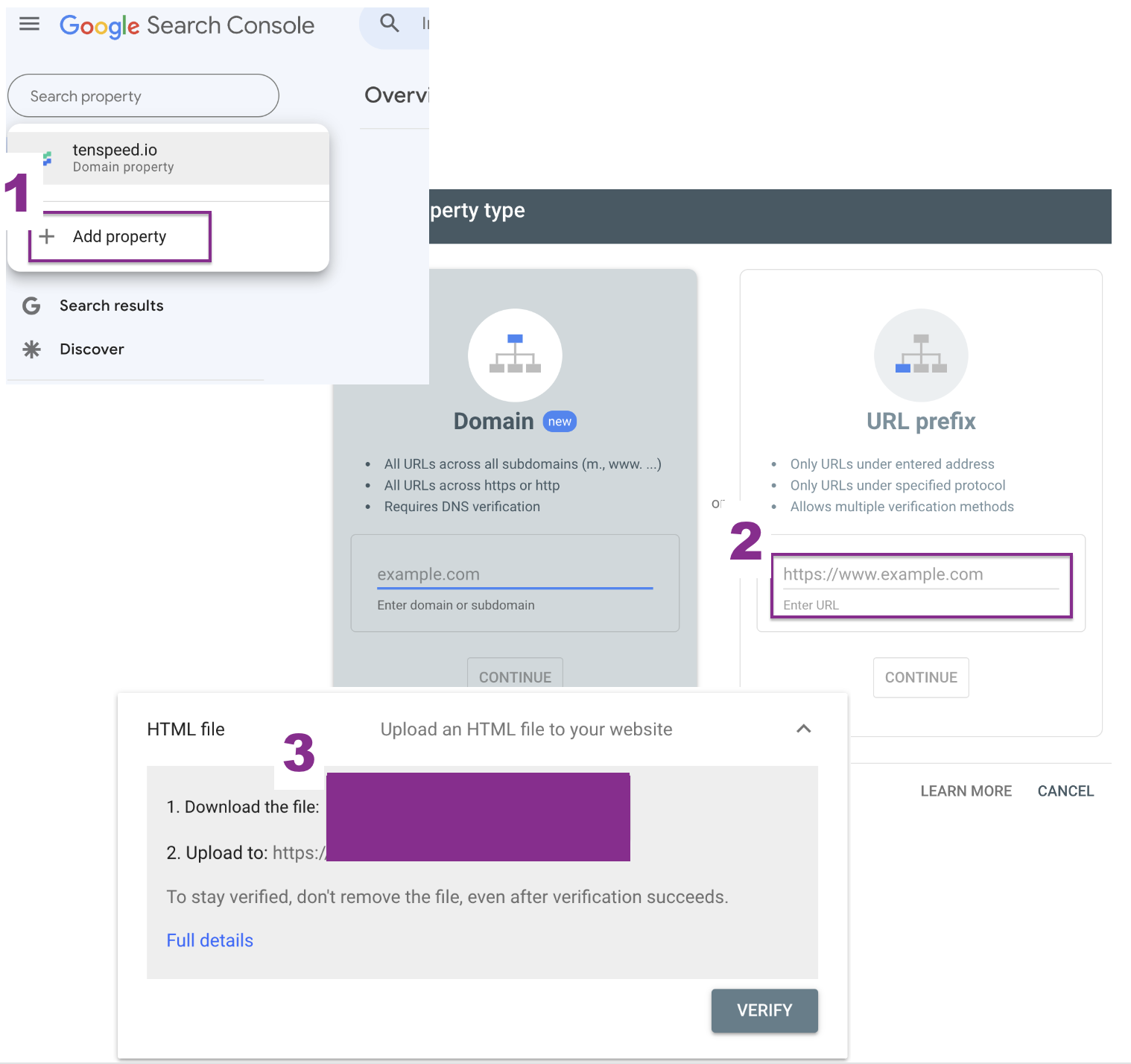Click the Google G Search results icon
Screen dimensions: 1131x1064
click(31, 305)
